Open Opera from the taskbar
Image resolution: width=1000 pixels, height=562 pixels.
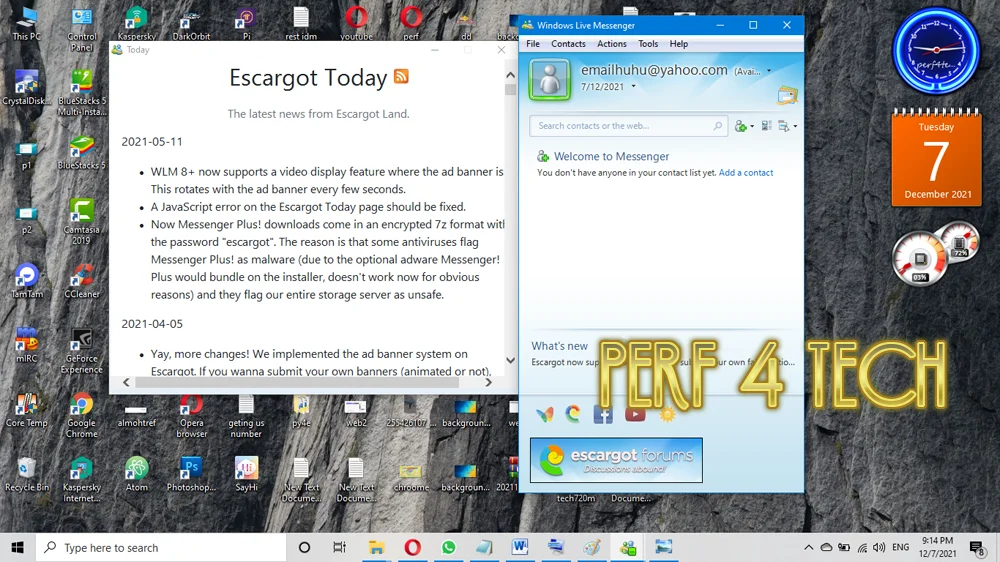413,547
